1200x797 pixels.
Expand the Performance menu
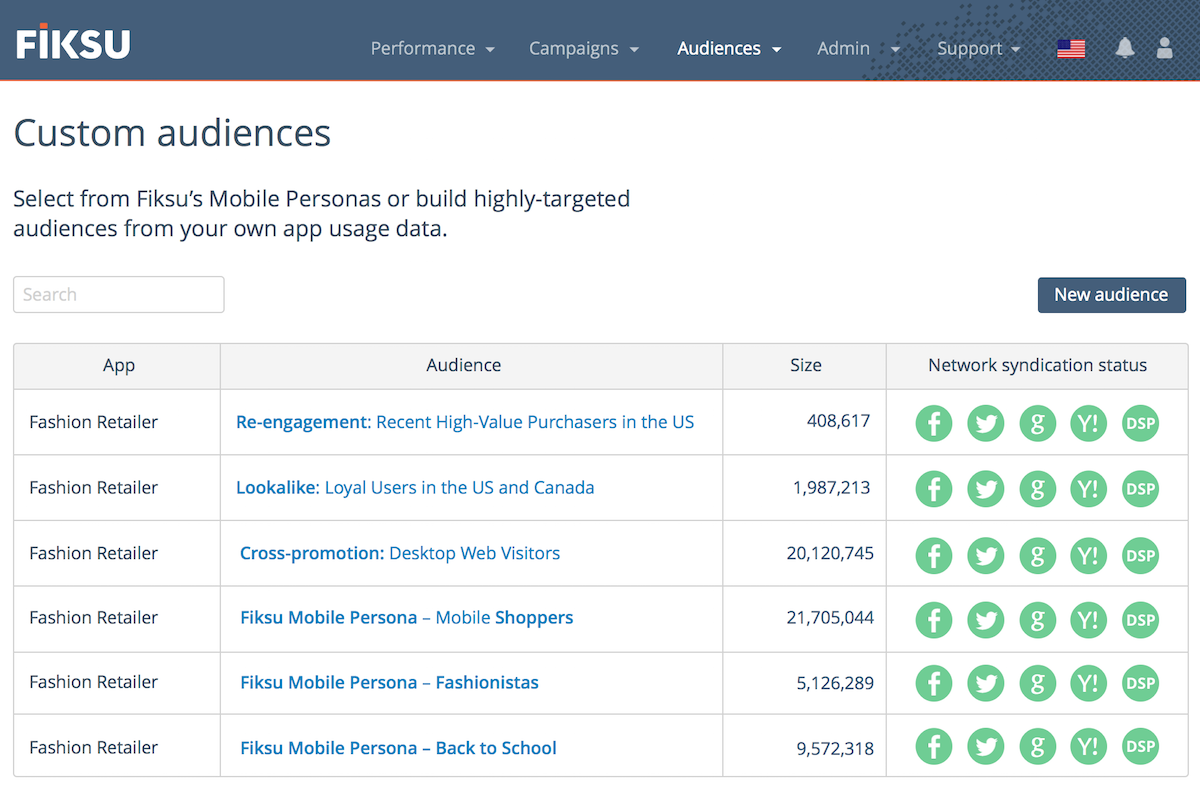[433, 48]
